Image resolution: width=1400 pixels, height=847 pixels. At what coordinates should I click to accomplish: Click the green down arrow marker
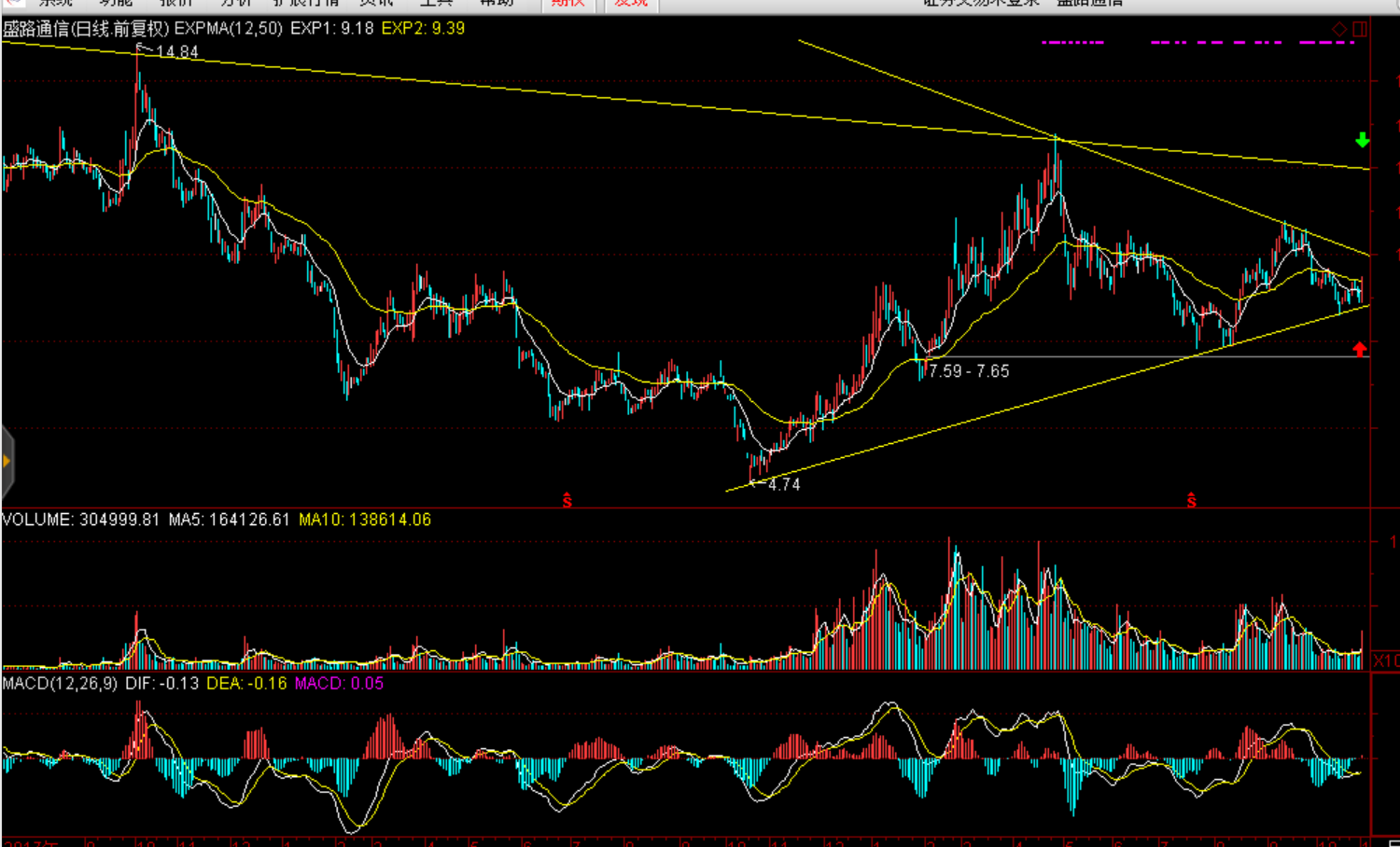click(1363, 140)
